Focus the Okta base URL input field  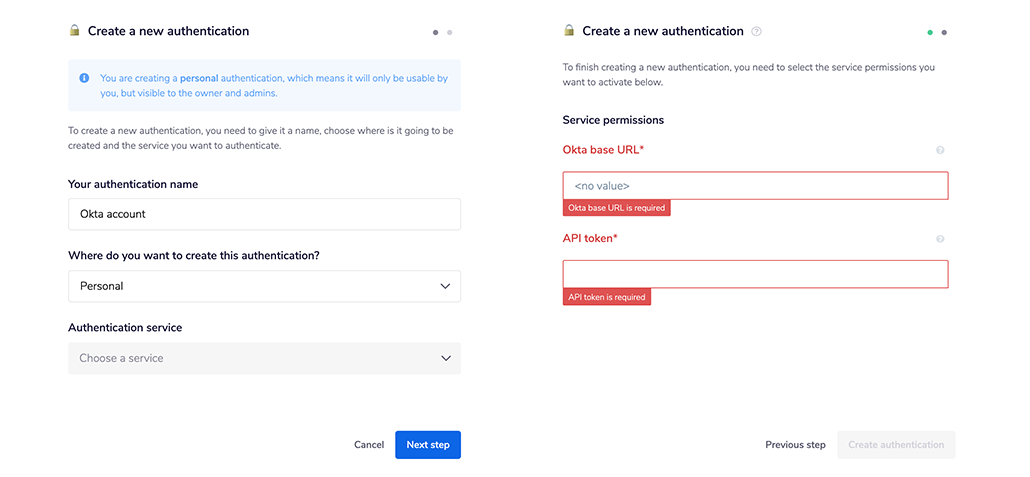click(x=755, y=186)
